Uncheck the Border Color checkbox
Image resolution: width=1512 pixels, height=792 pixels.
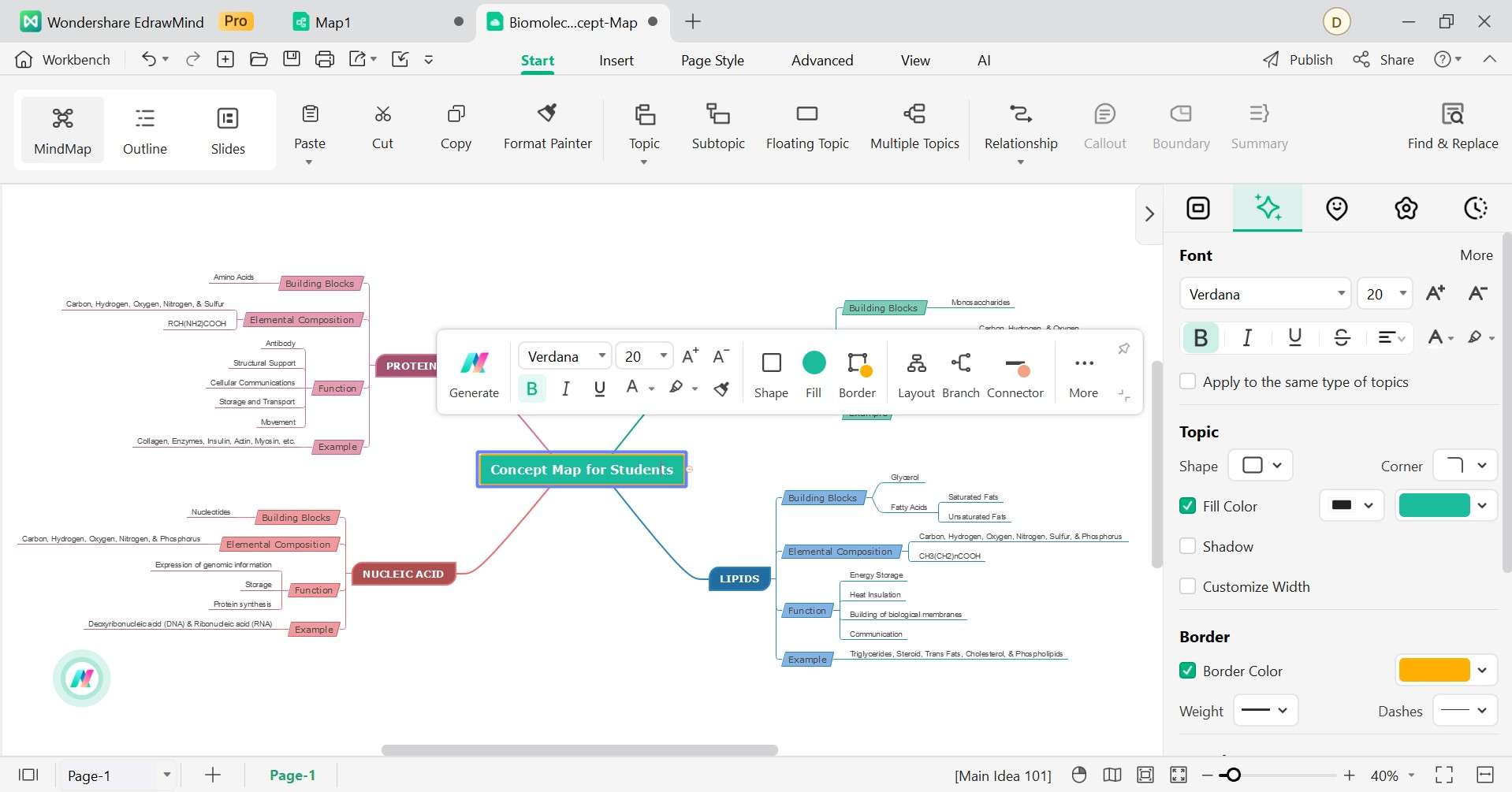pos(1187,671)
